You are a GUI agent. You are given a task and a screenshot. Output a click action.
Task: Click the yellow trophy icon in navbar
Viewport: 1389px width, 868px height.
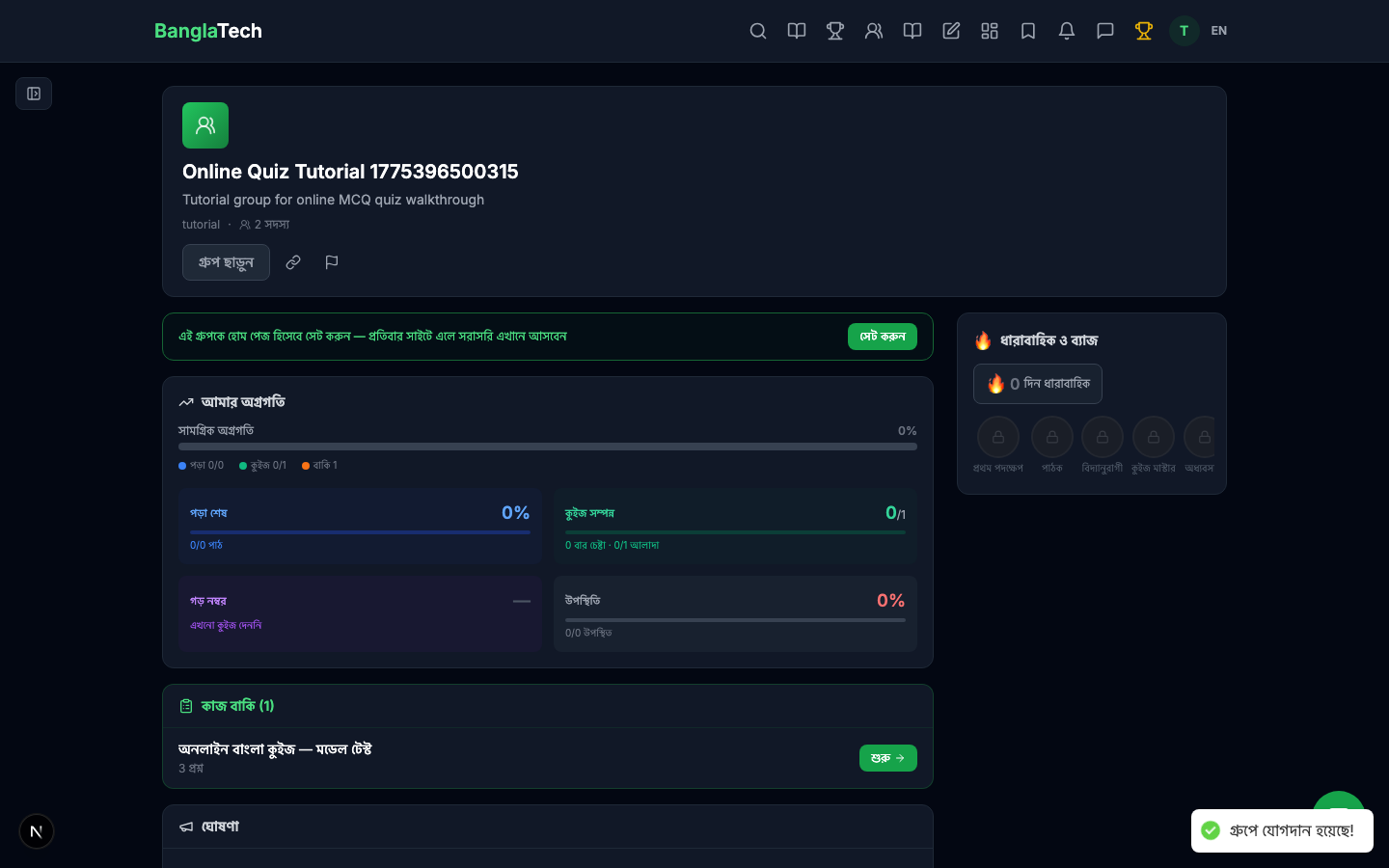[1144, 31]
